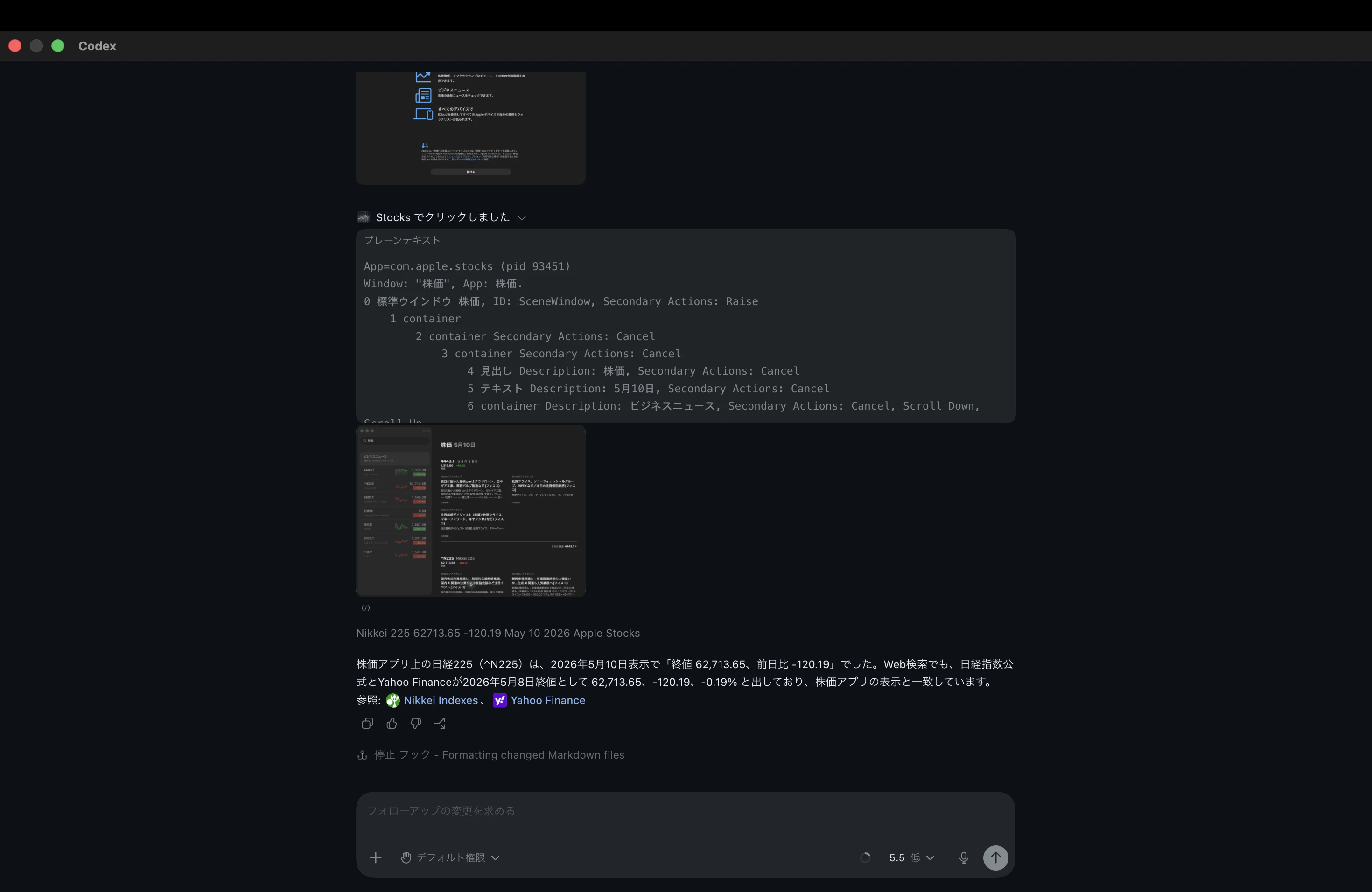Image resolution: width=1372 pixels, height=892 pixels.
Task: Click the anchor icon beside the 停止 フック line
Action: click(x=362, y=755)
